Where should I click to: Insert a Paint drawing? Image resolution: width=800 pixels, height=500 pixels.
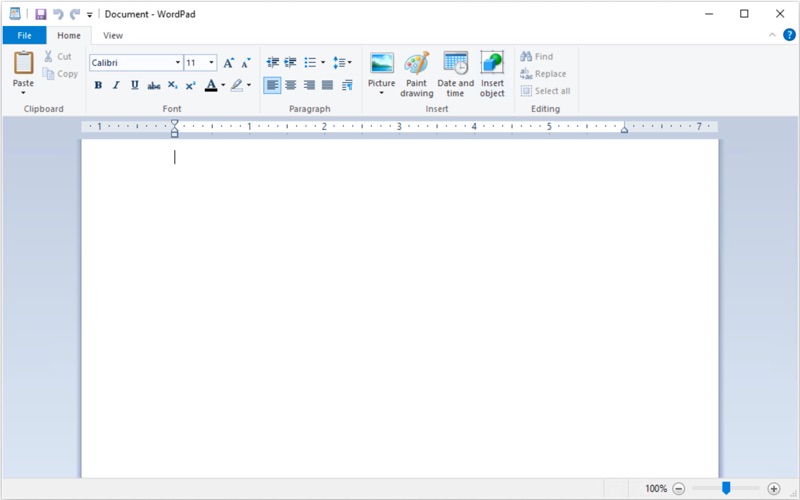[x=417, y=73]
